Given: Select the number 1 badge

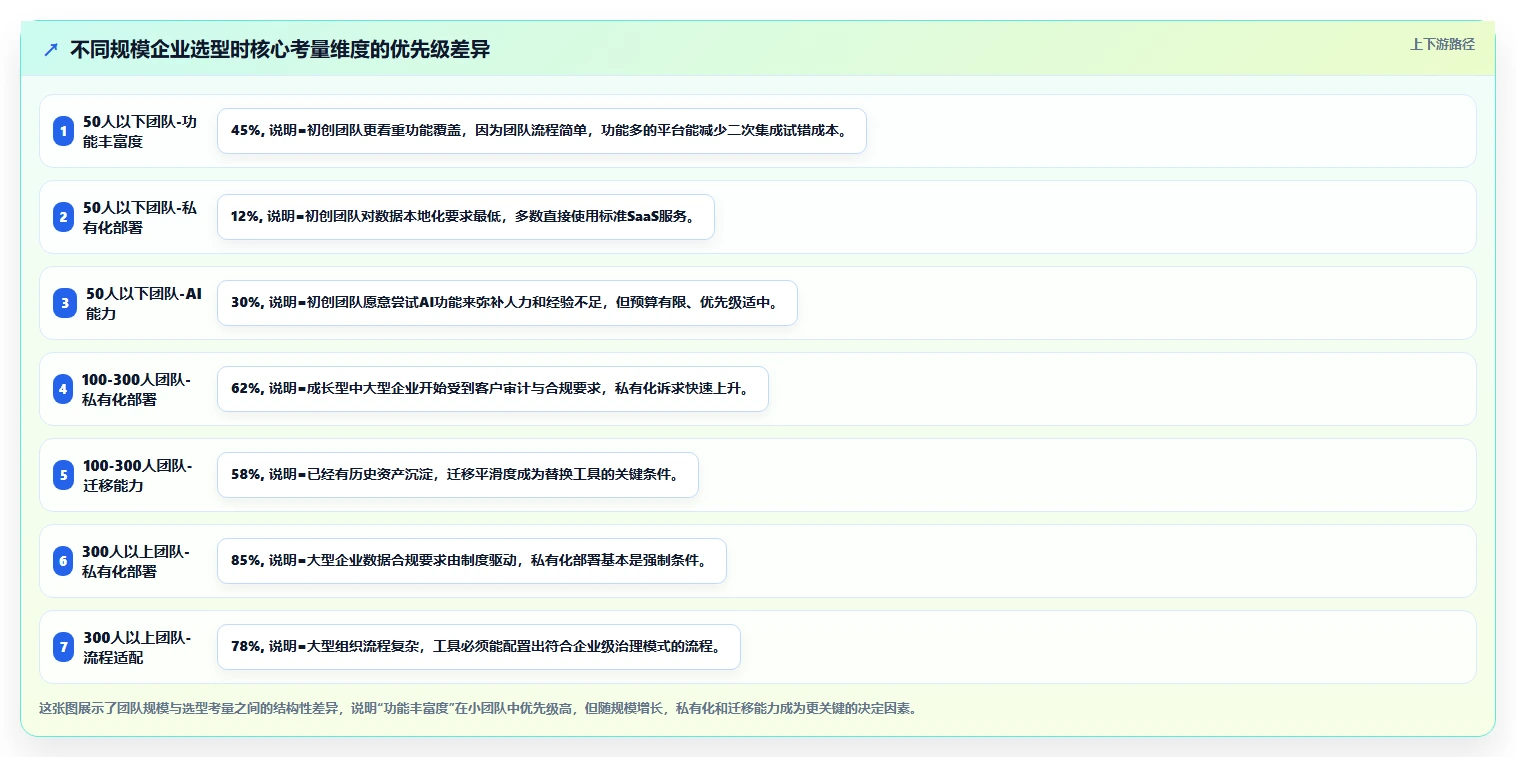Looking at the screenshot, I should click(x=64, y=131).
